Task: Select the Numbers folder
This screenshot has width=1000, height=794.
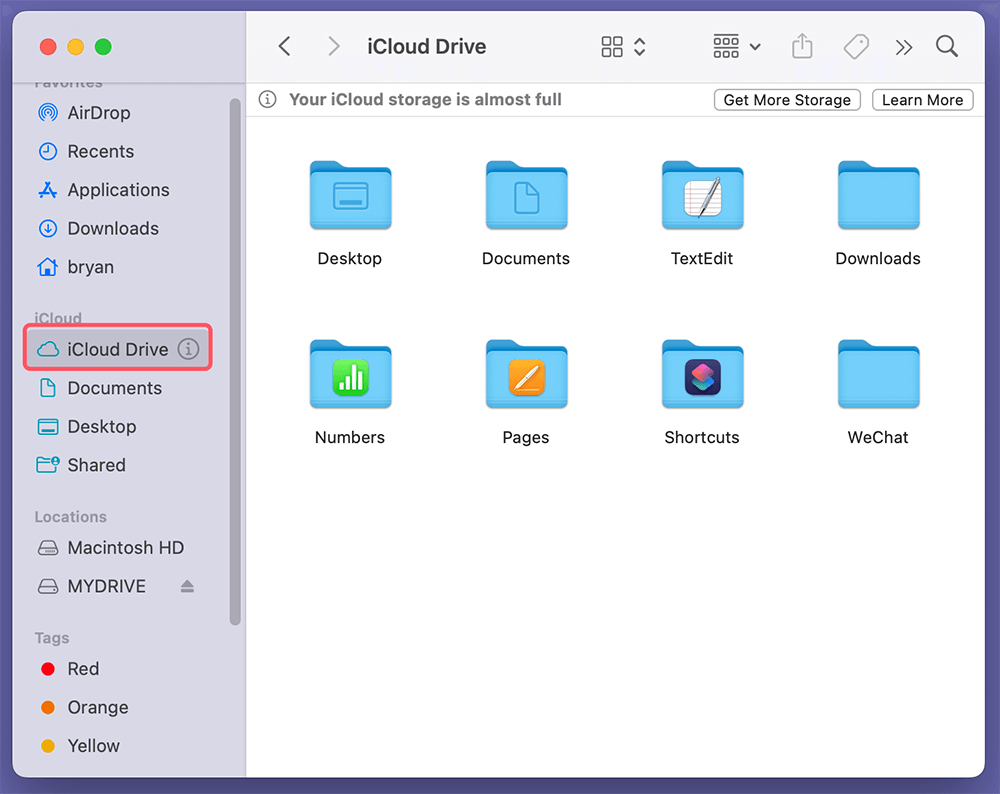Action: tap(350, 375)
